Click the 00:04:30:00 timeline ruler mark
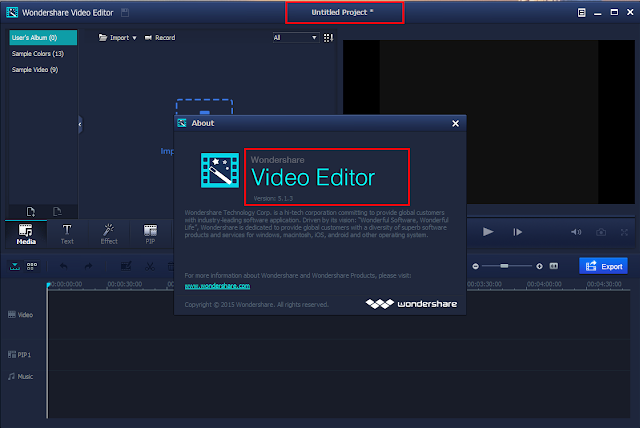 click(x=604, y=284)
